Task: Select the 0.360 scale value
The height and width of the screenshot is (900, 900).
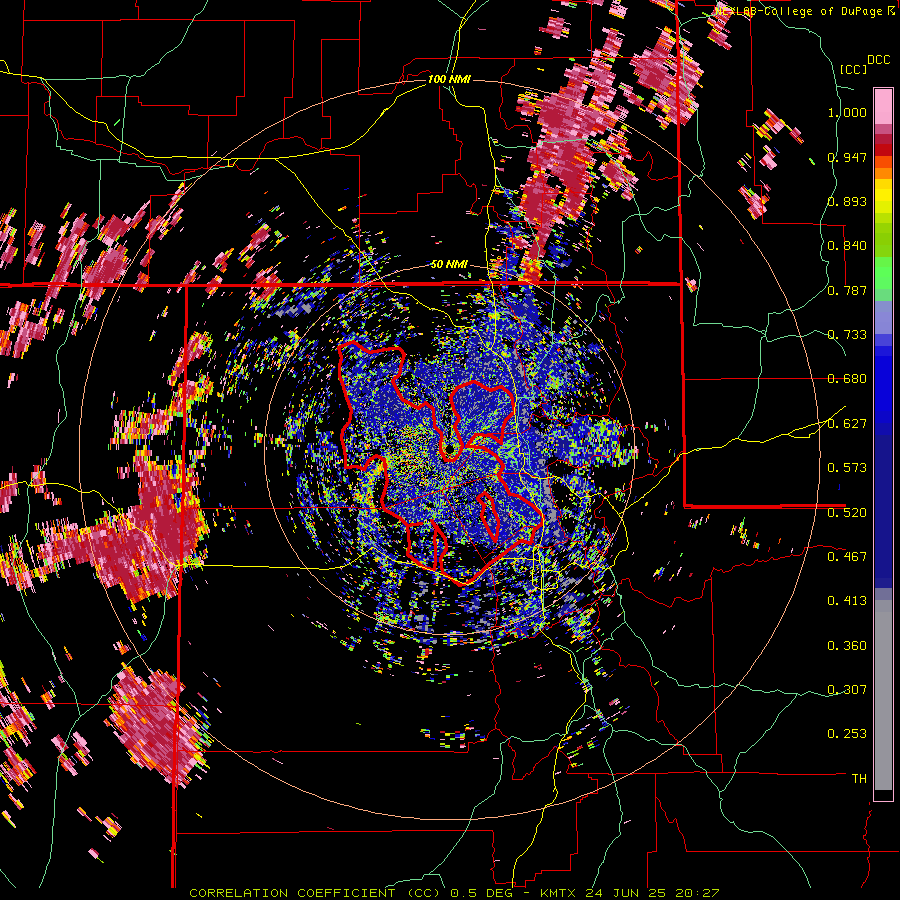Action: click(x=847, y=646)
